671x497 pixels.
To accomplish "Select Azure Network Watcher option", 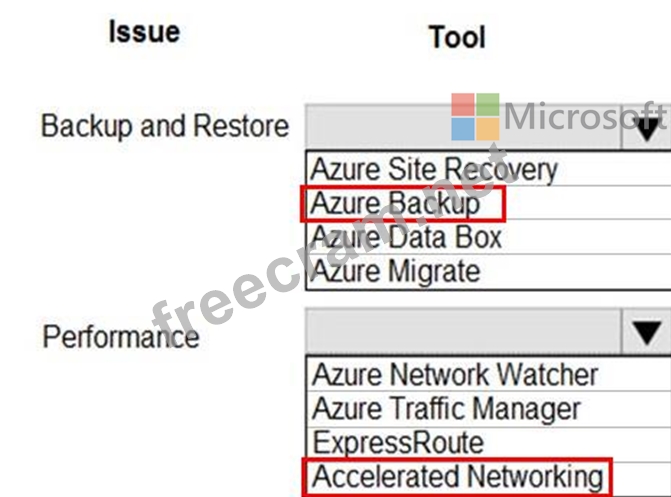I will [x=455, y=375].
